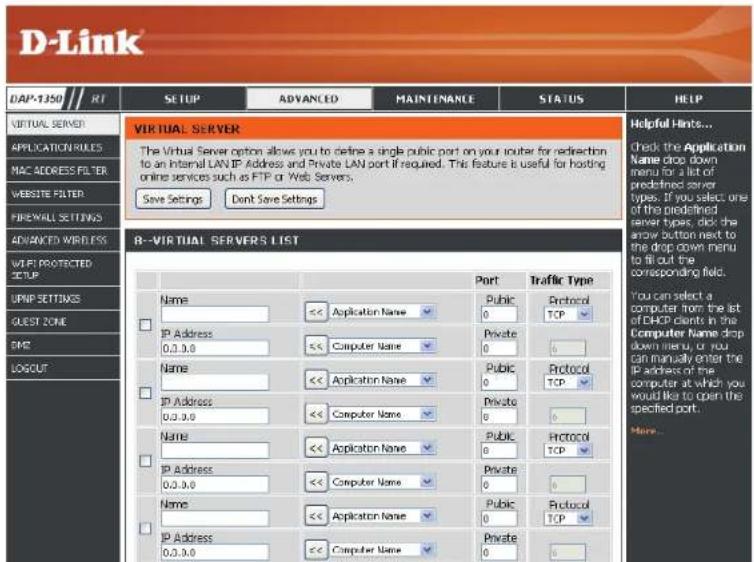
Task: Open first row Computer Name dropdown
Action: (x=382, y=346)
